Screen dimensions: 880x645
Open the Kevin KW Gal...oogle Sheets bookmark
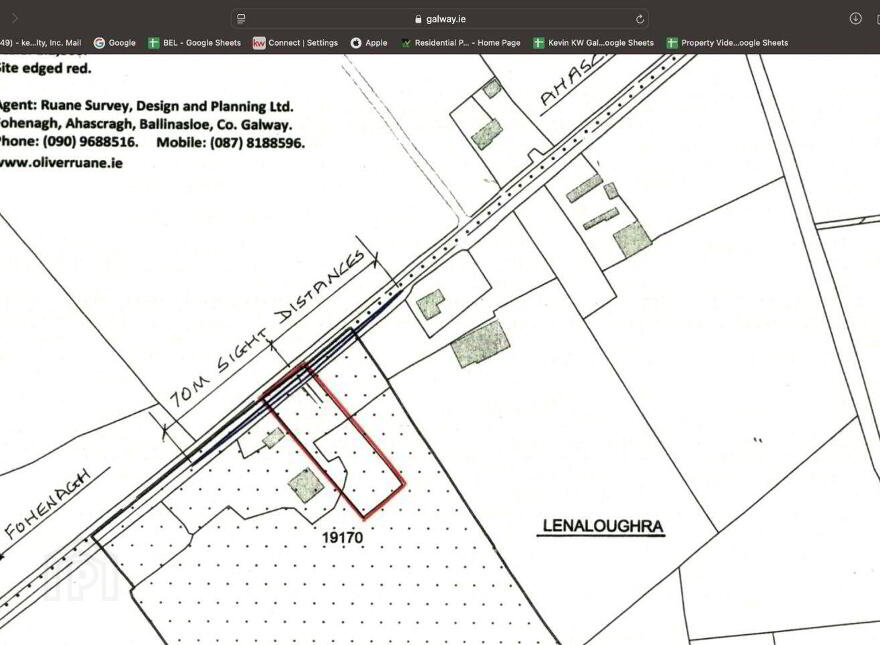click(593, 43)
